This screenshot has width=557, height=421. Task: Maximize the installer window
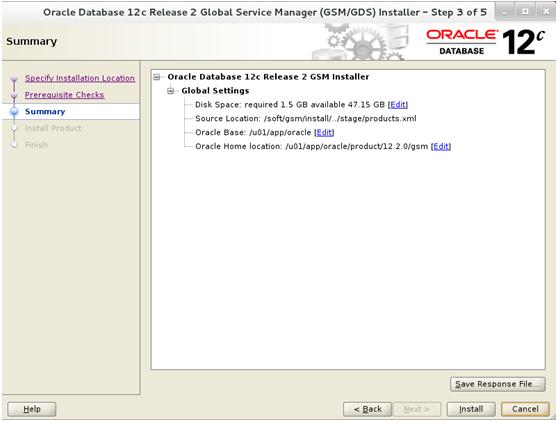525,12
